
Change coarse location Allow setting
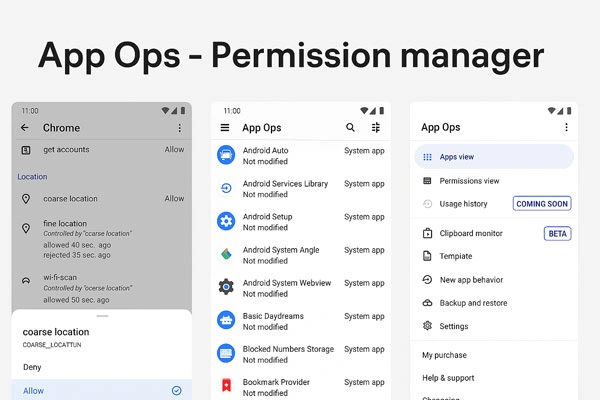tap(174, 199)
